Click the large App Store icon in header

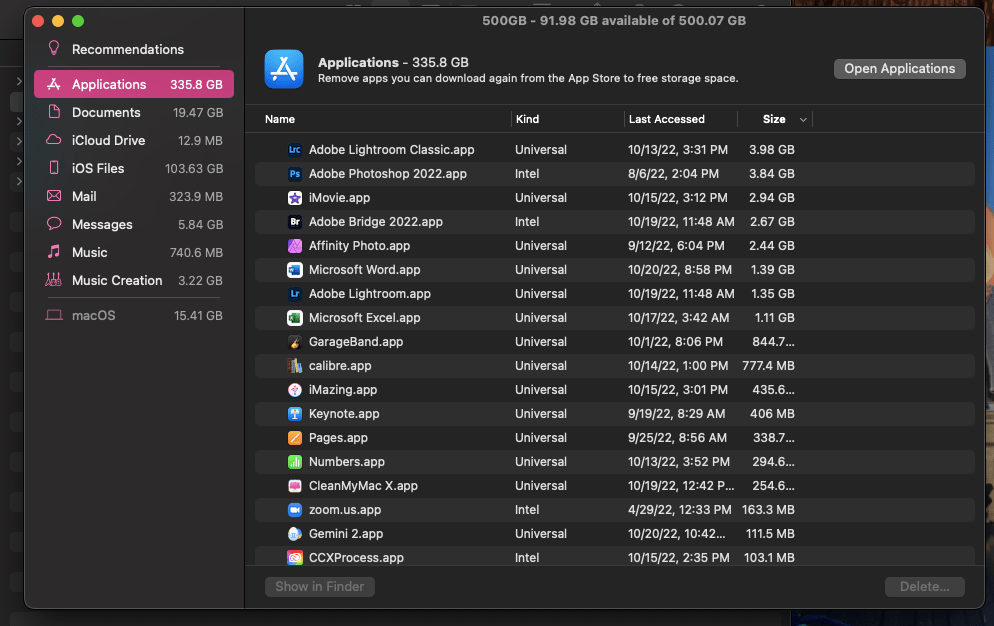click(x=284, y=69)
